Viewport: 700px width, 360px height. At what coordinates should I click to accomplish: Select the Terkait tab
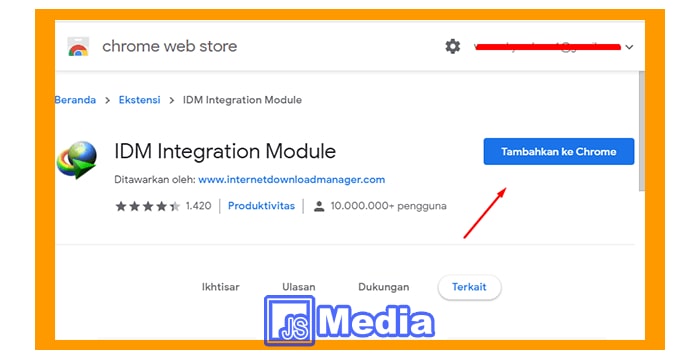point(469,287)
